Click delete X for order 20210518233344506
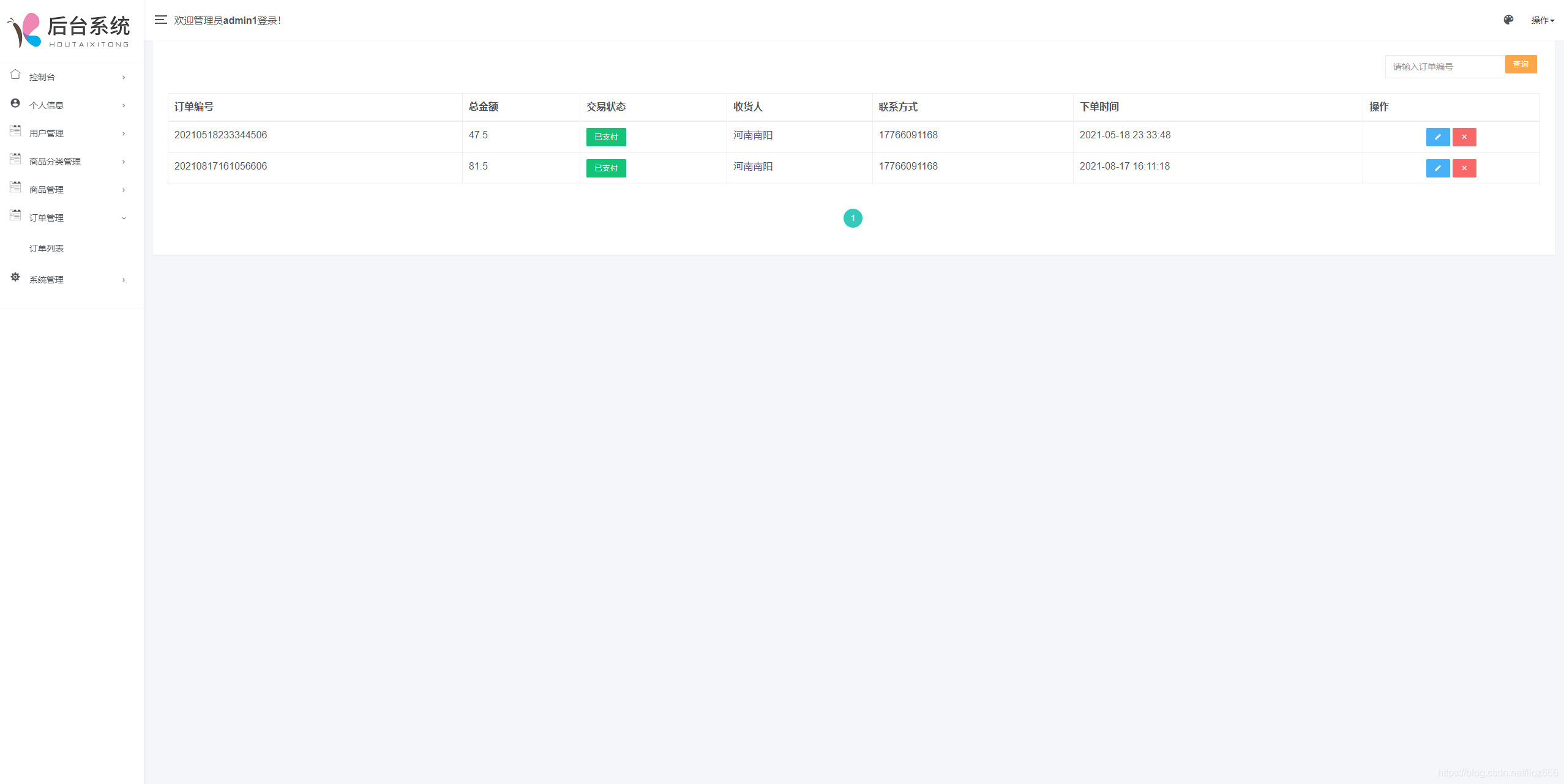This screenshot has width=1564, height=784. click(1464, 137)
